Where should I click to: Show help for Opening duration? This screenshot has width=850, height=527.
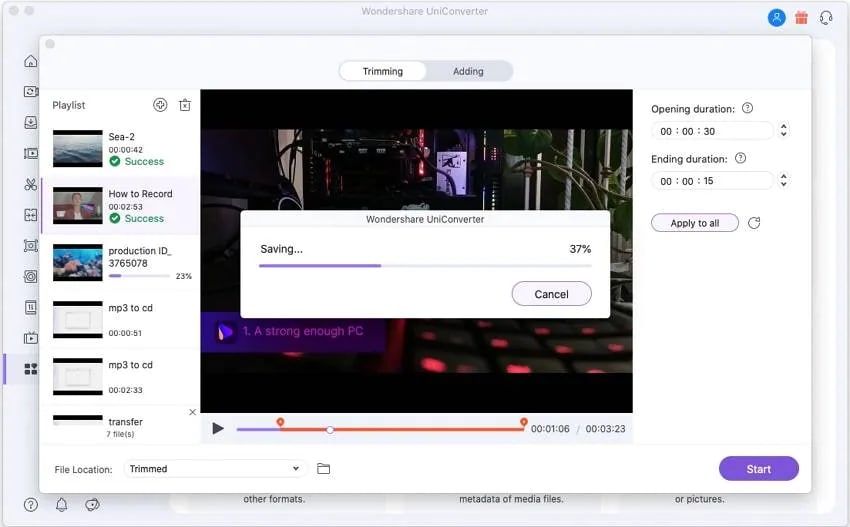click(747, 108)
